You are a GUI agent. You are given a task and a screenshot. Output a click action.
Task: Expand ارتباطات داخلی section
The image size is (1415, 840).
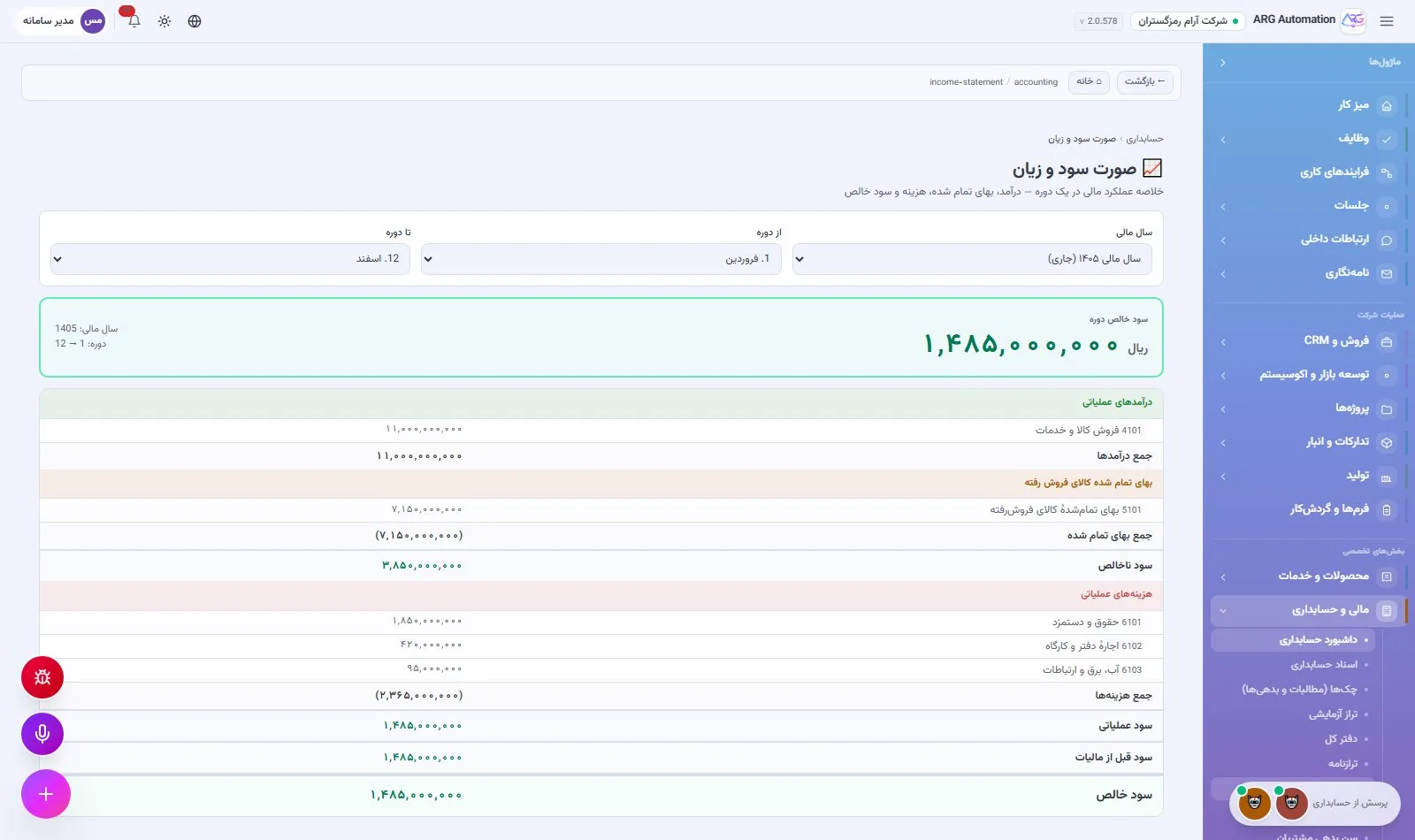[1223, 240]
